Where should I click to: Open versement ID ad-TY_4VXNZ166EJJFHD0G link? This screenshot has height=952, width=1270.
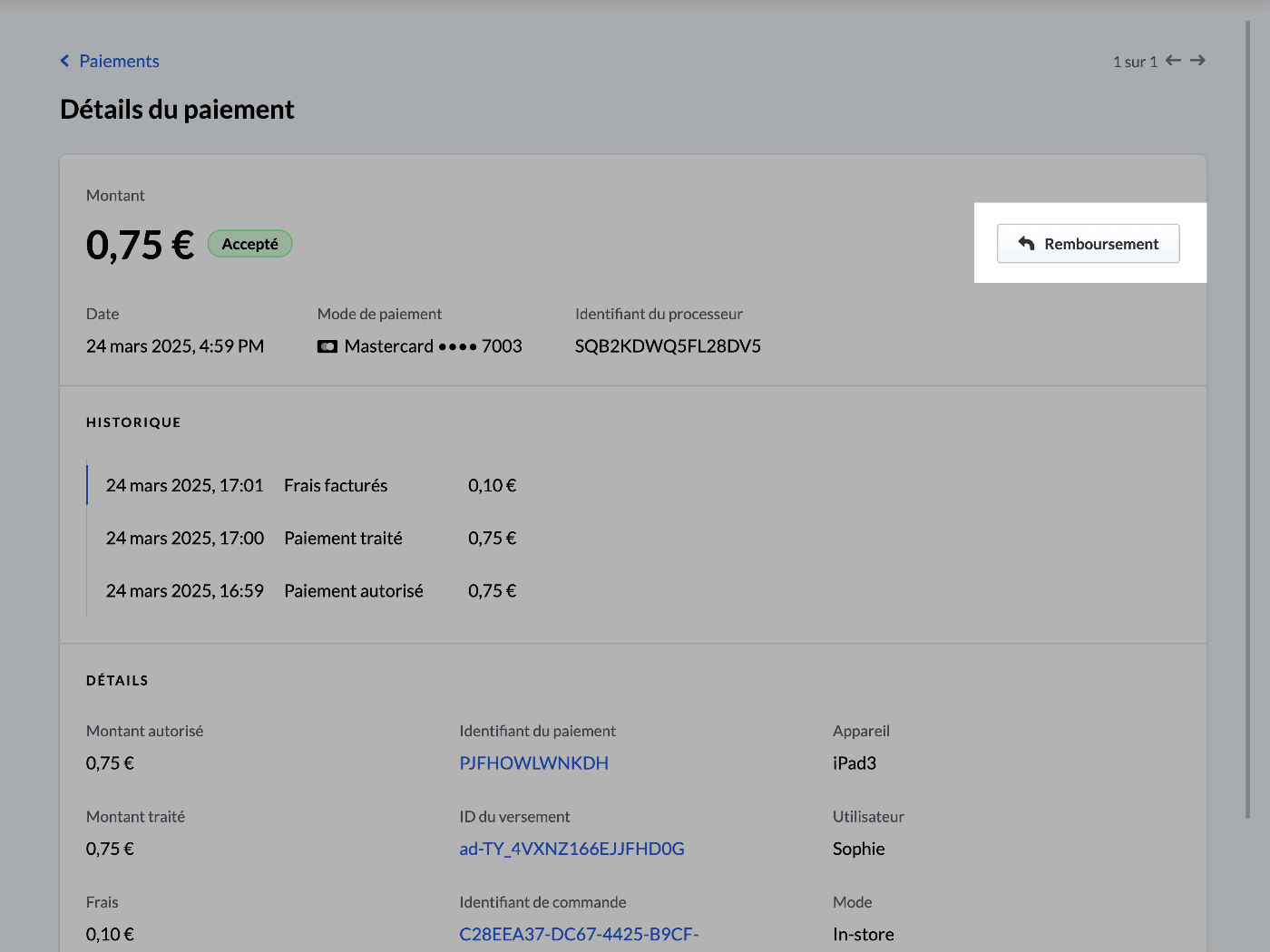coord(571,849)
